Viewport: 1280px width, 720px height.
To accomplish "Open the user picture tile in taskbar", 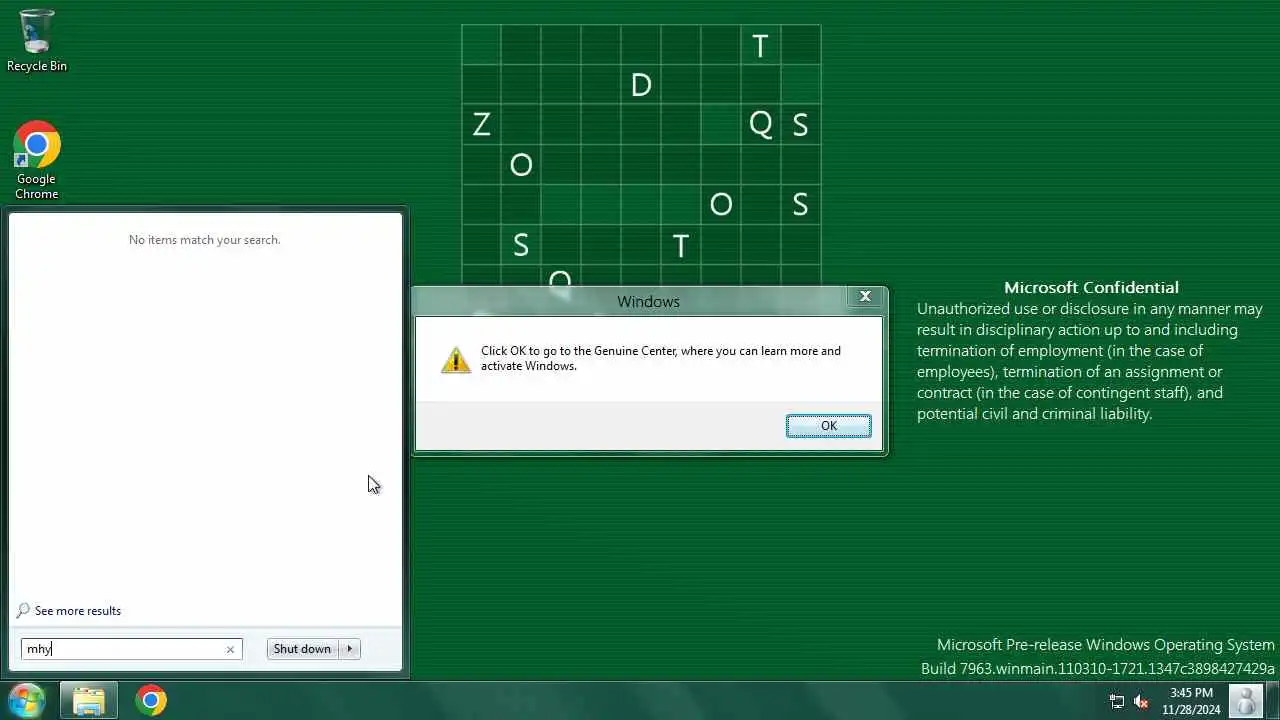I will click(x=1246, y=701).
